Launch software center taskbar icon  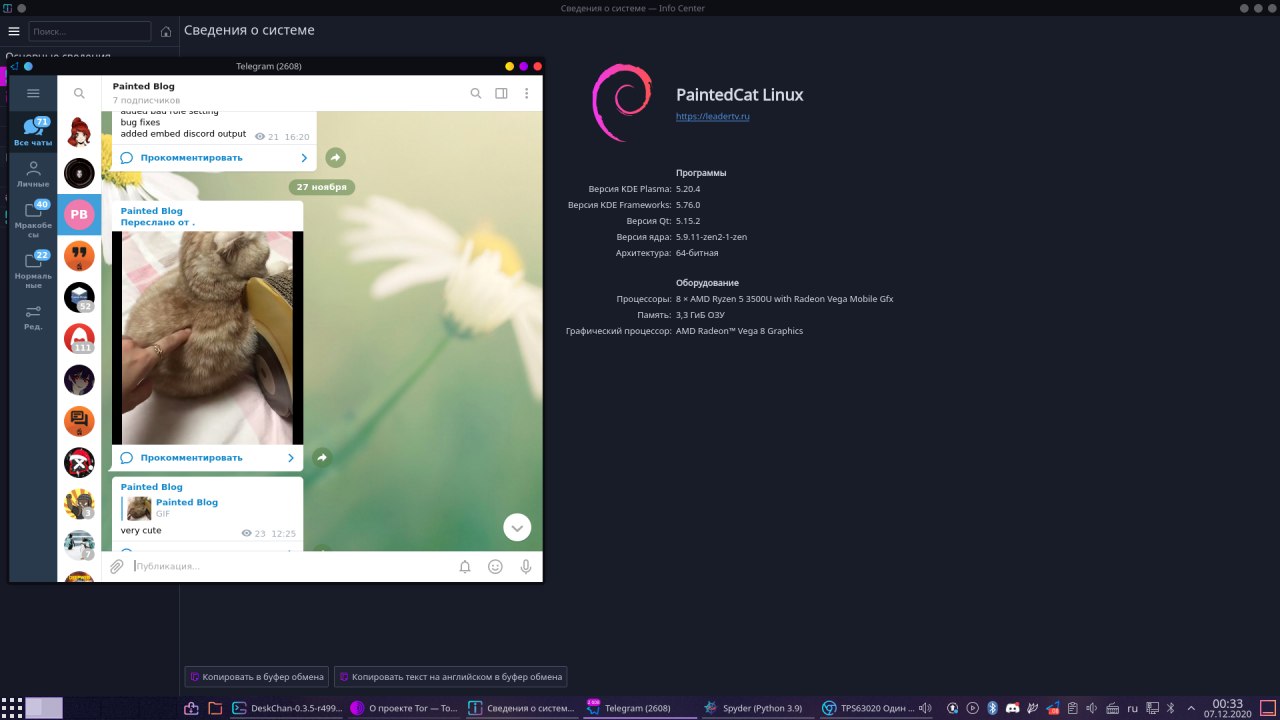[192, 708]
